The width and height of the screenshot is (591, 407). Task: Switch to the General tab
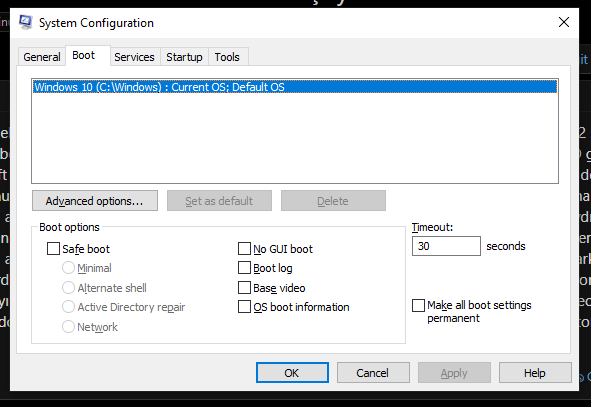tap(42, 57)
